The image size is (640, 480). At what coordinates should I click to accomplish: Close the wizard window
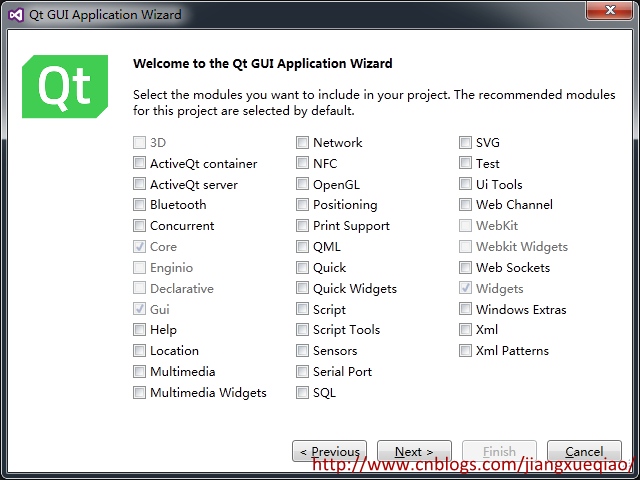[x=610, y=10]
